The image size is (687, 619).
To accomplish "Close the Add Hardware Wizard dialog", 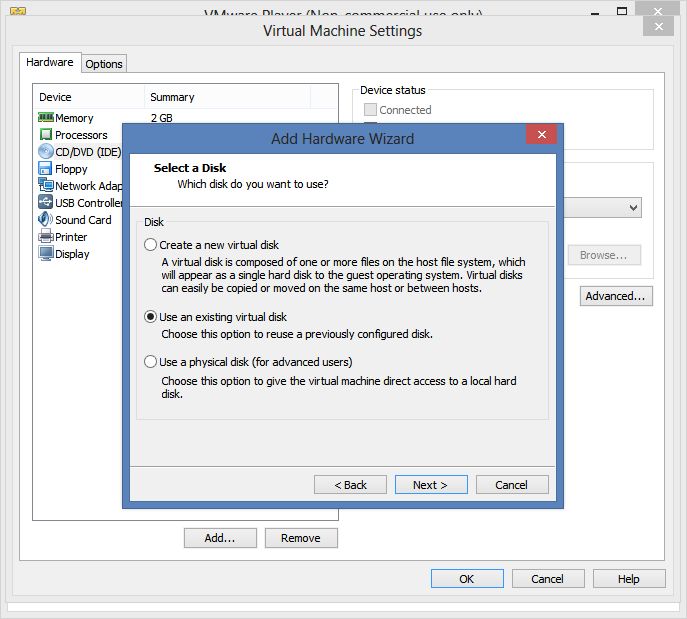I will coord(542,134).
